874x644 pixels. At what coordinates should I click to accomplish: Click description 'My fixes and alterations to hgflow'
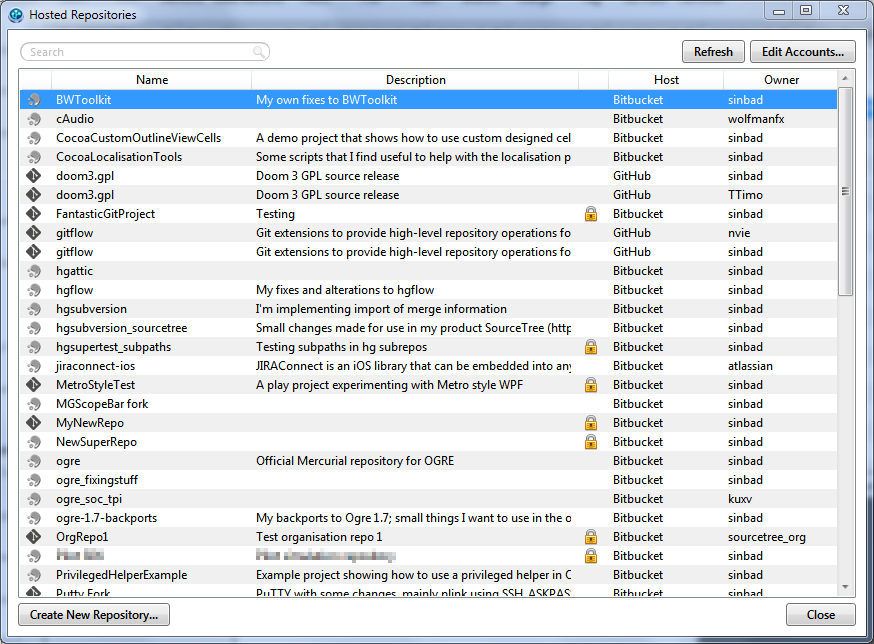(345, 290)
